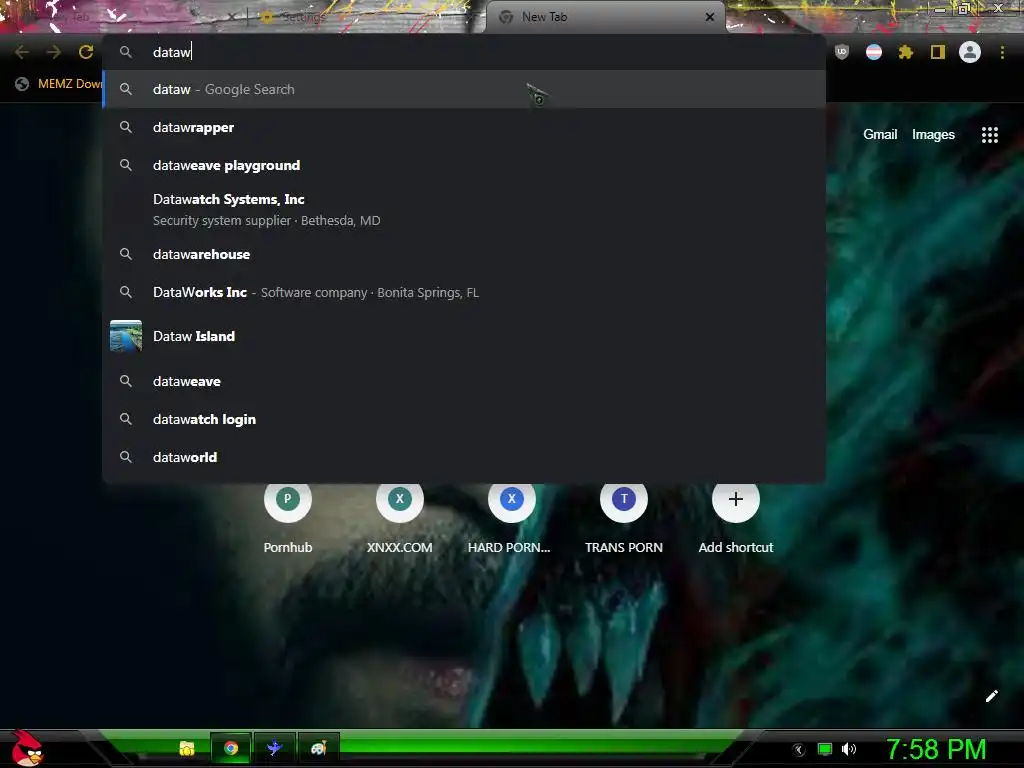Click the Dataw Island thumbnail image
The width and height of the screenshot is (1024, 768).
[126, 336]
